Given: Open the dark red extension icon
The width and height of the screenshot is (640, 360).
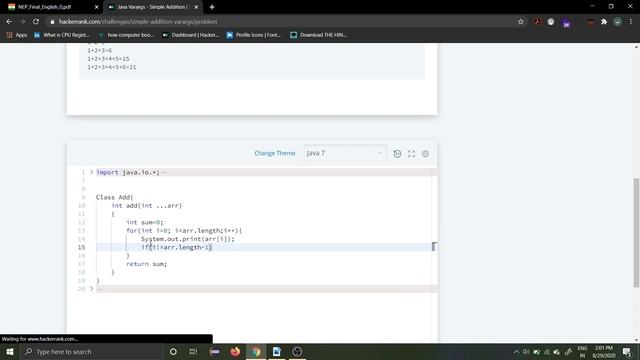Looking at the screenshot, I should pyautogui.click(x=590, y=22).
